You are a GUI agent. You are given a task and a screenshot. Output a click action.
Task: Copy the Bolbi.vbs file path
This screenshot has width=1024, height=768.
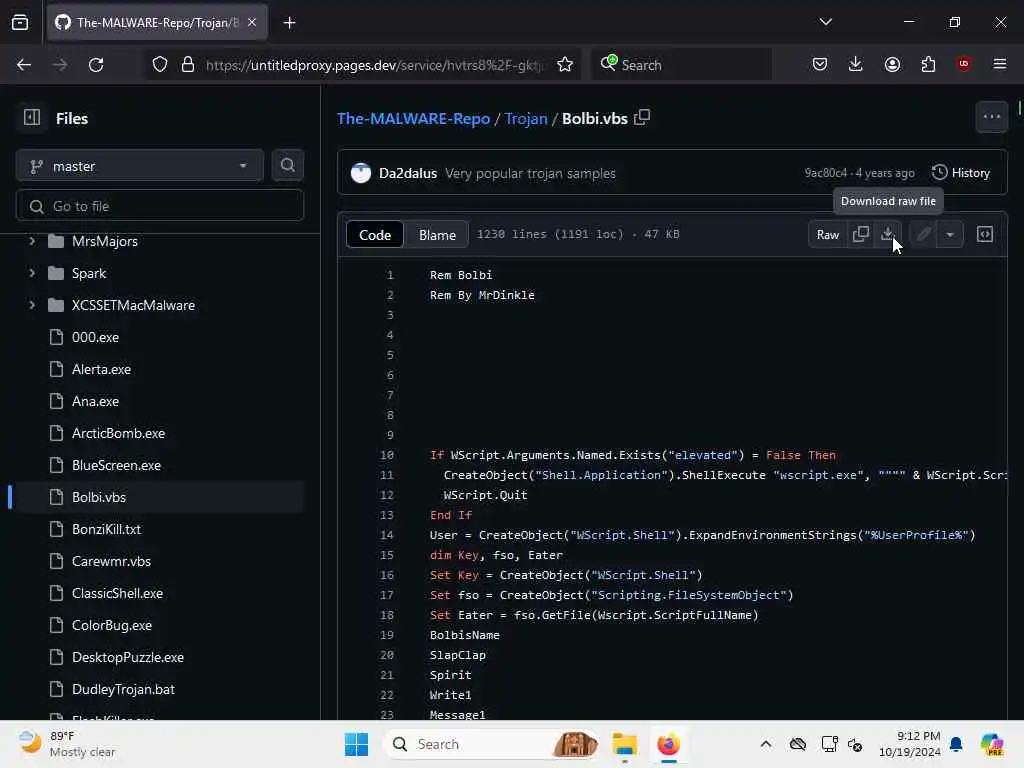[642, 118]
